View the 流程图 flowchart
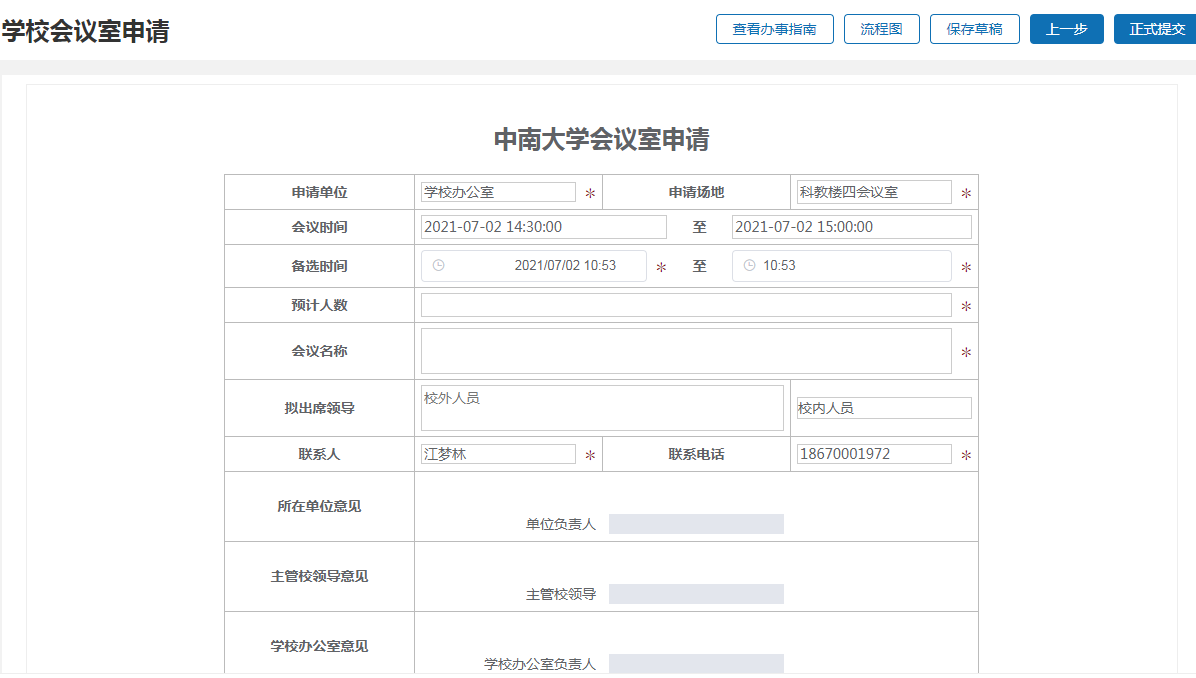The height and width of the screenshot is (678, 1196). point(881,29)
